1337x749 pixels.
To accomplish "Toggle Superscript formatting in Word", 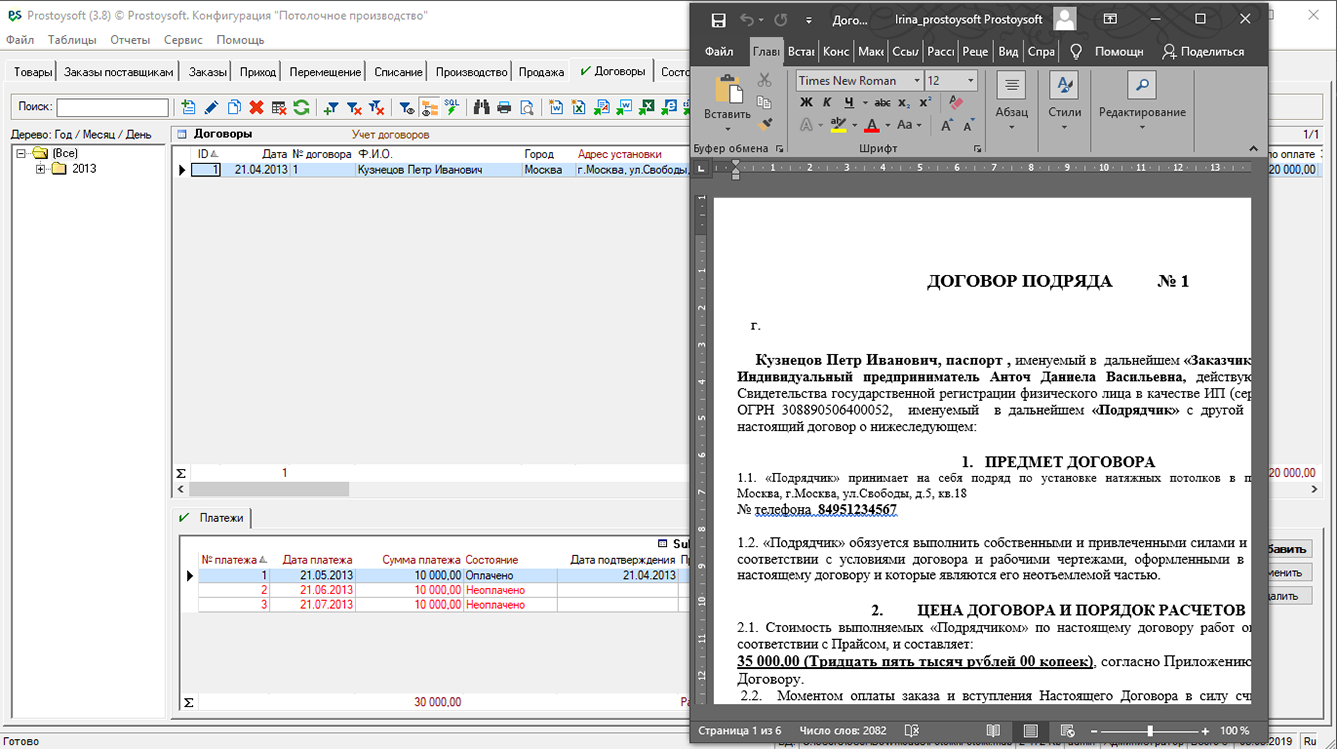I will (x=925, y=102).
